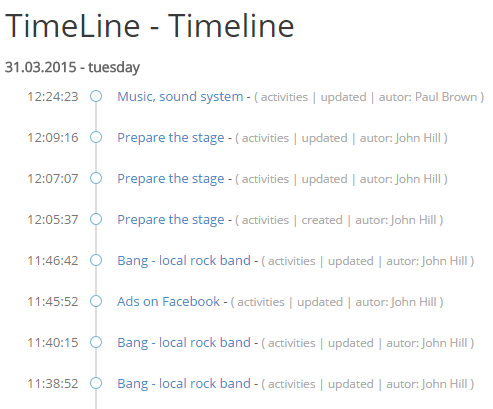Click the autor: Paul Brown text

[428, 97]
